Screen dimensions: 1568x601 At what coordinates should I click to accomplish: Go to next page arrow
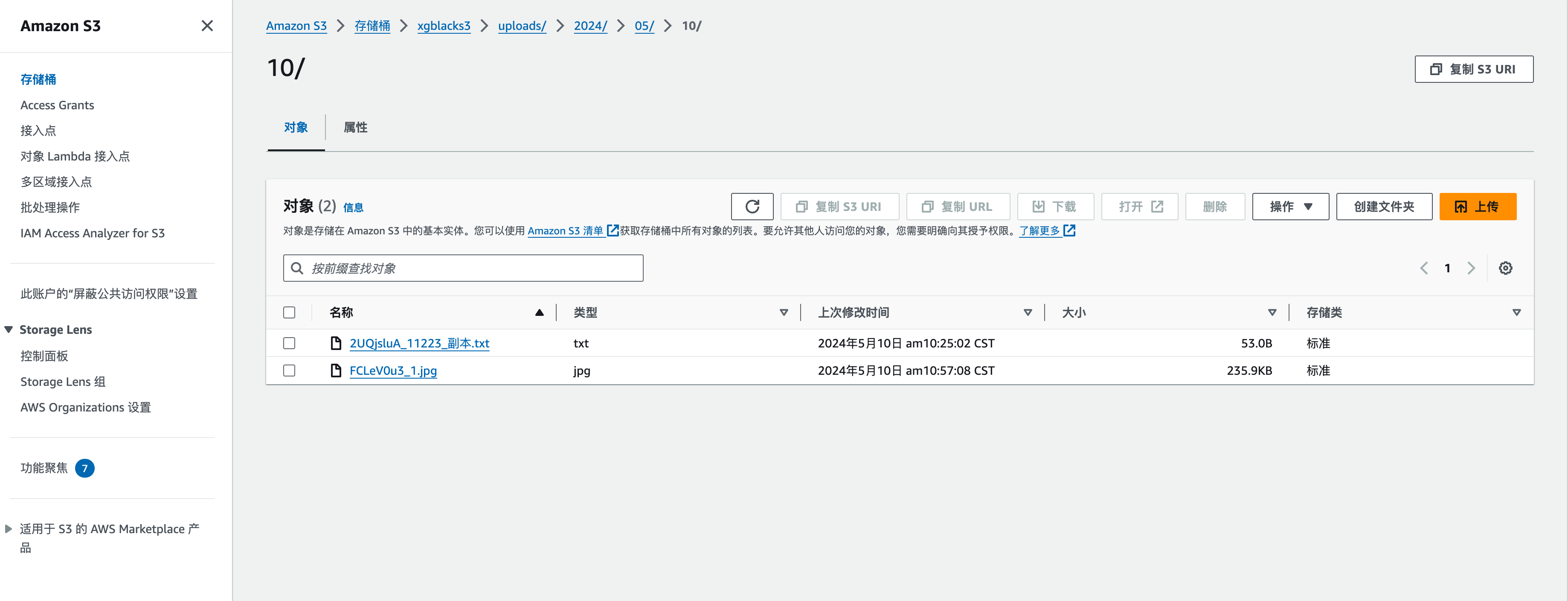point(1471,268)
